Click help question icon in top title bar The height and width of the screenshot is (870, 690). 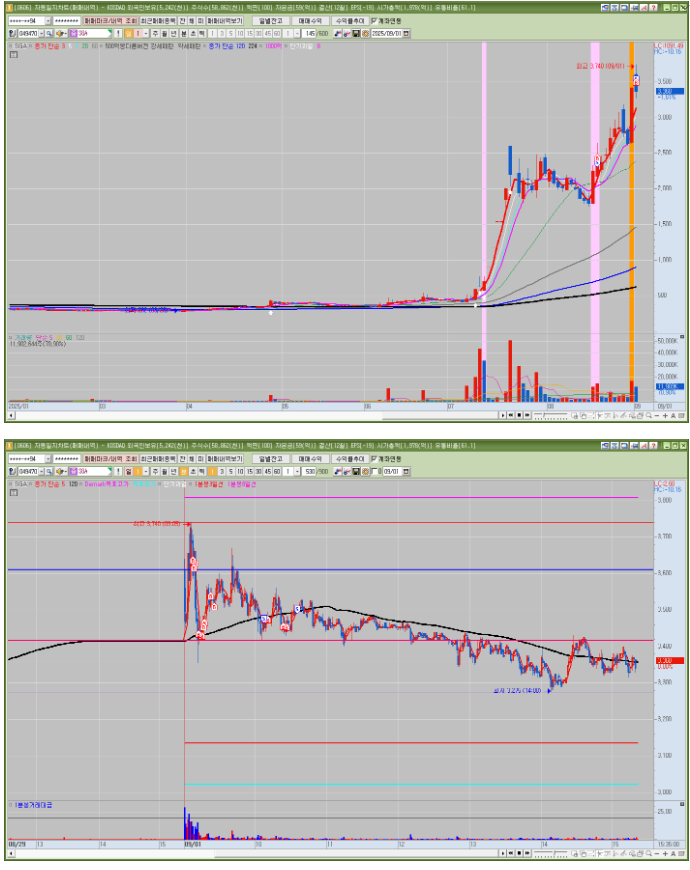(x=653, y=8)
